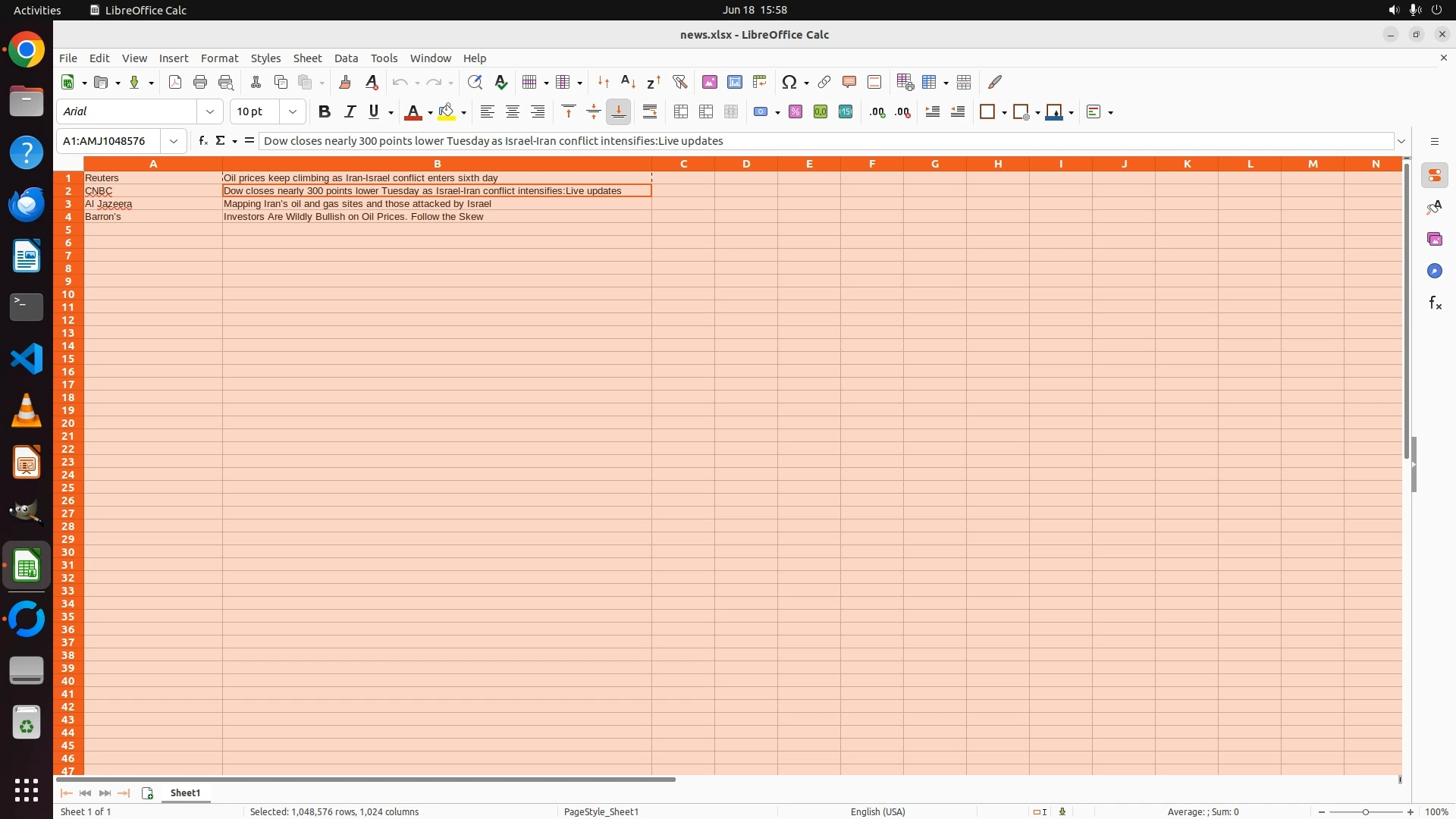
Task: Expand the Name Box dropdown arrow
Action: point(174,141)
